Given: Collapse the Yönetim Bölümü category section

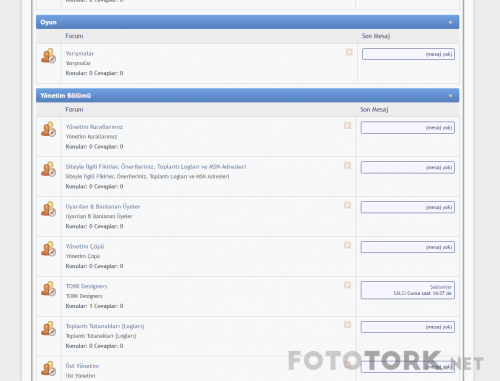Looking at the screenshot, I should (450, 96).
